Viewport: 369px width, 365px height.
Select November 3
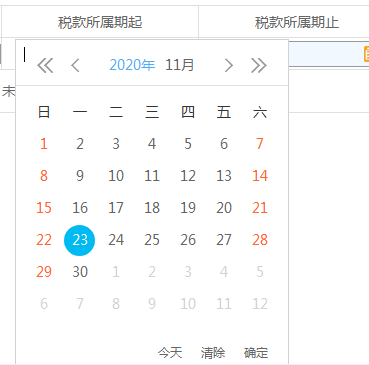click(116, 144)
